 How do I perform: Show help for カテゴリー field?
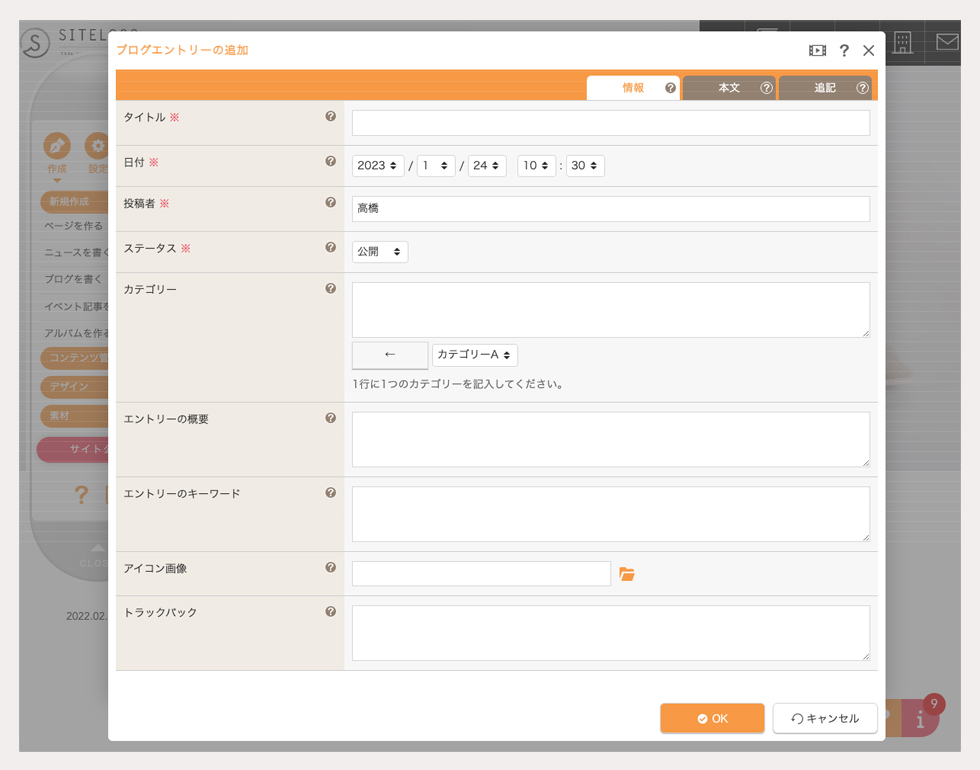[331, 289]
